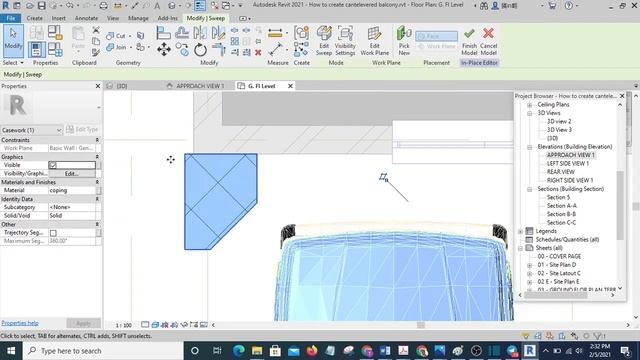Click the Edit Sweep icon
Viewport: 640px width, 360px height.
click(x=324, y=41)
